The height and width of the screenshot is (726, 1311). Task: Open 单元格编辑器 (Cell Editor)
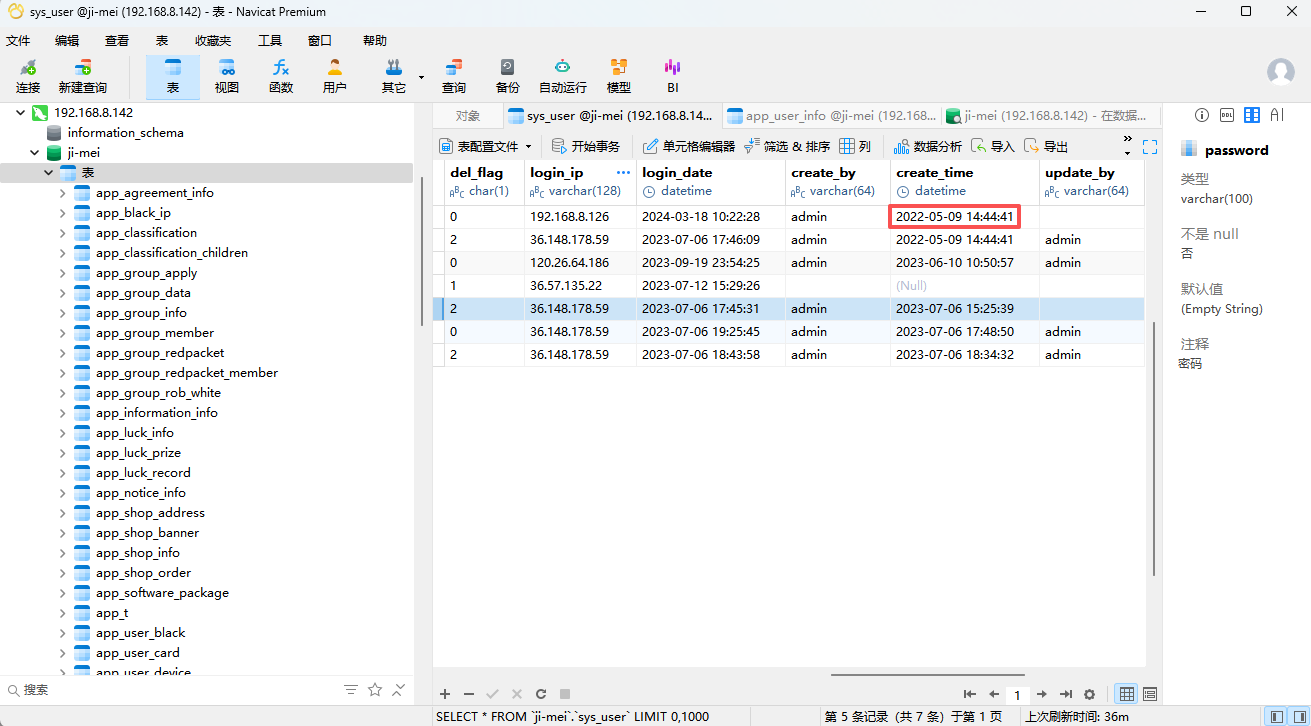click(x=688, y=146)
